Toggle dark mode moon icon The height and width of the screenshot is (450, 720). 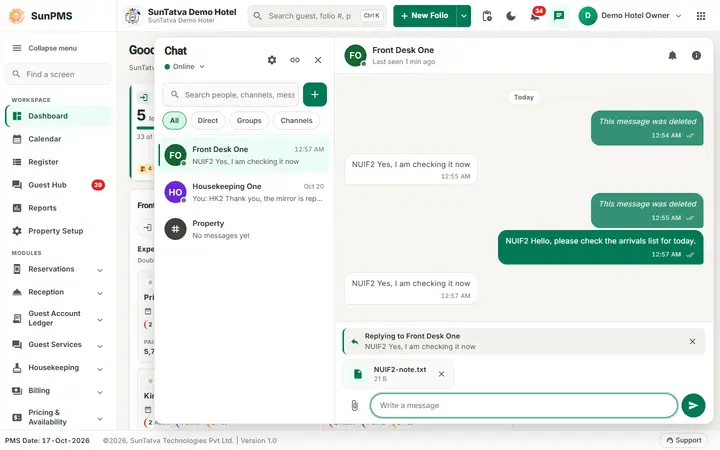(x=511, y=16)
